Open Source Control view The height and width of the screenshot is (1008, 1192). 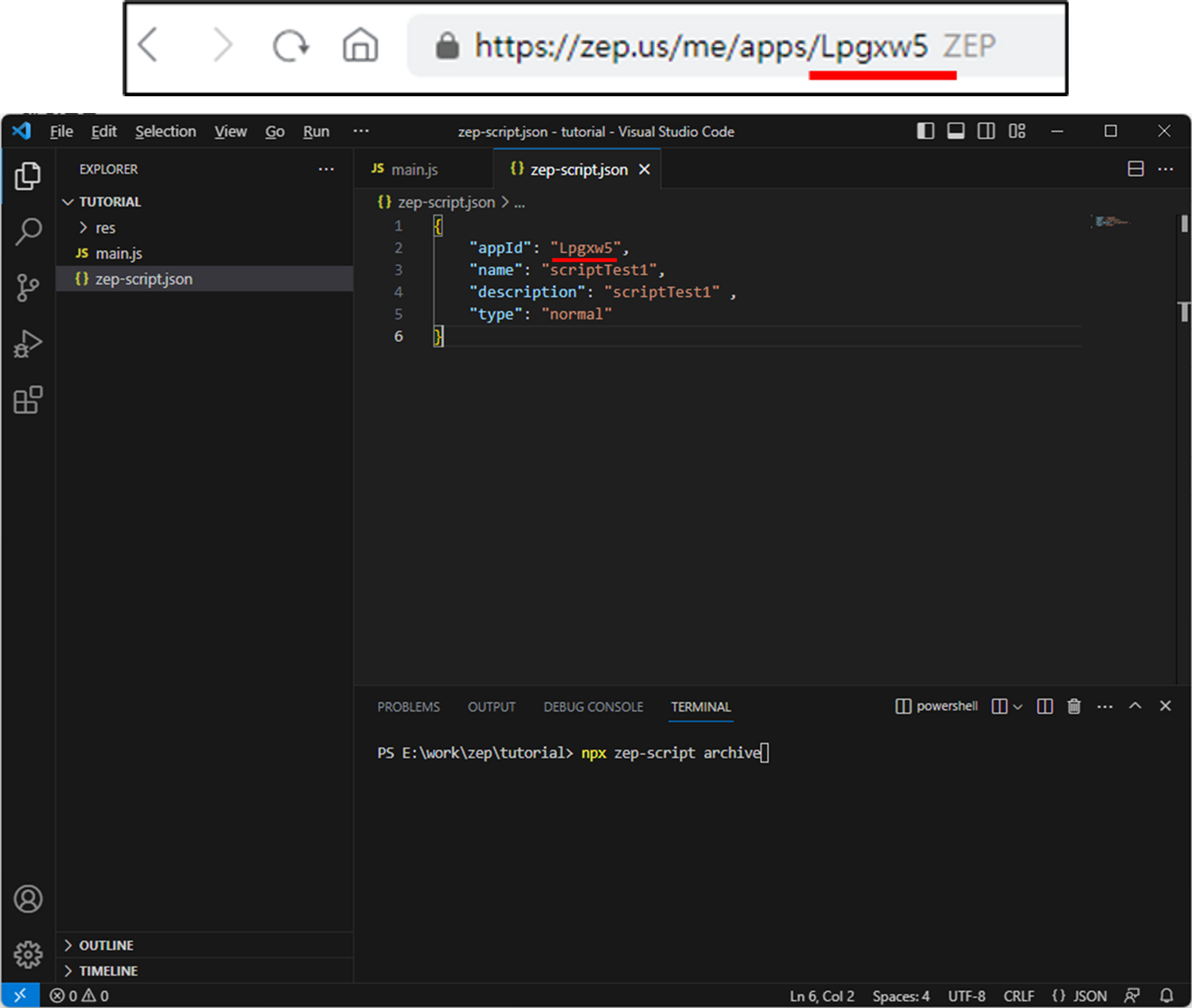click(x=28, y=287)
